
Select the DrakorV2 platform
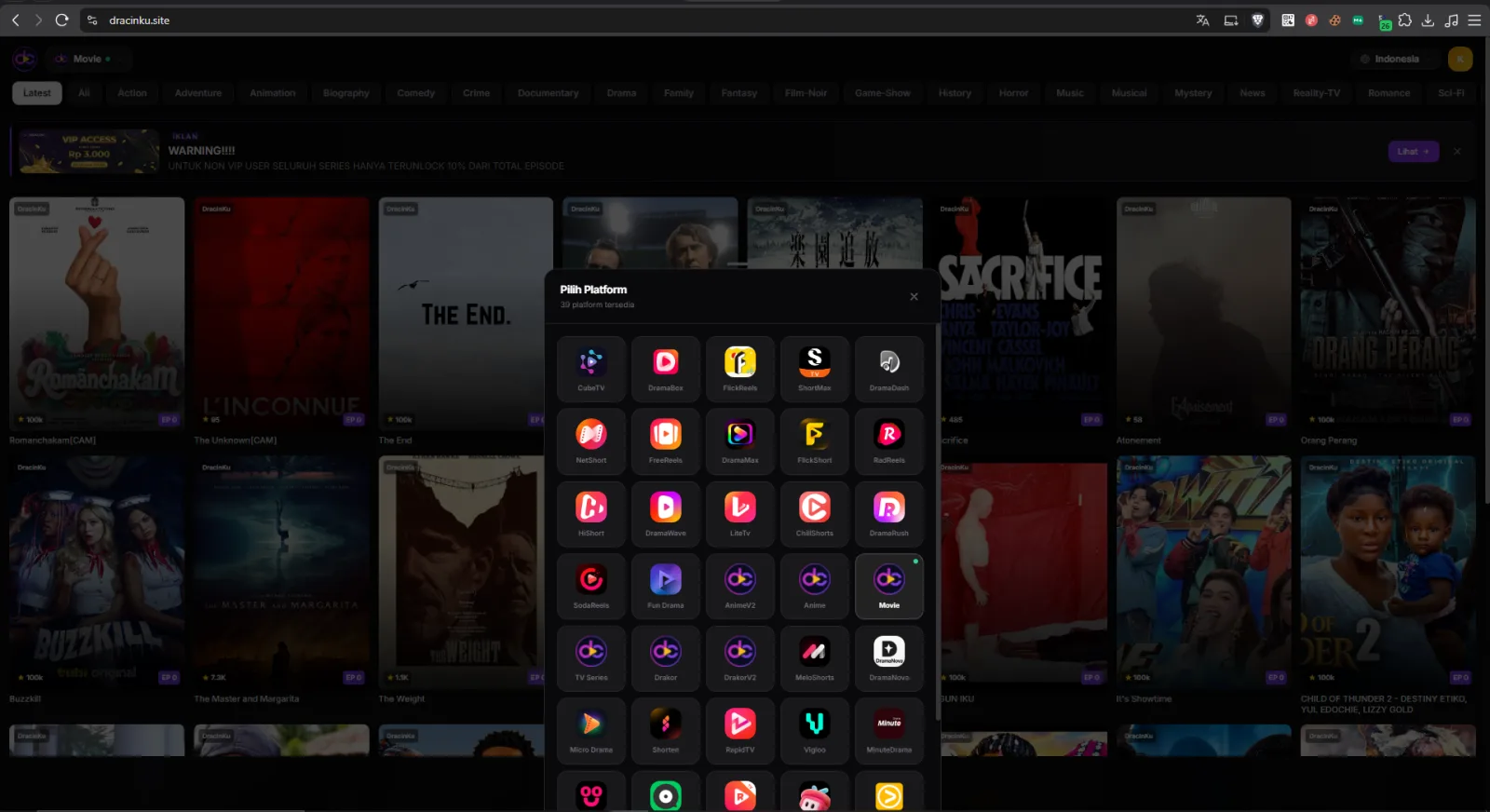coord(740,658)
